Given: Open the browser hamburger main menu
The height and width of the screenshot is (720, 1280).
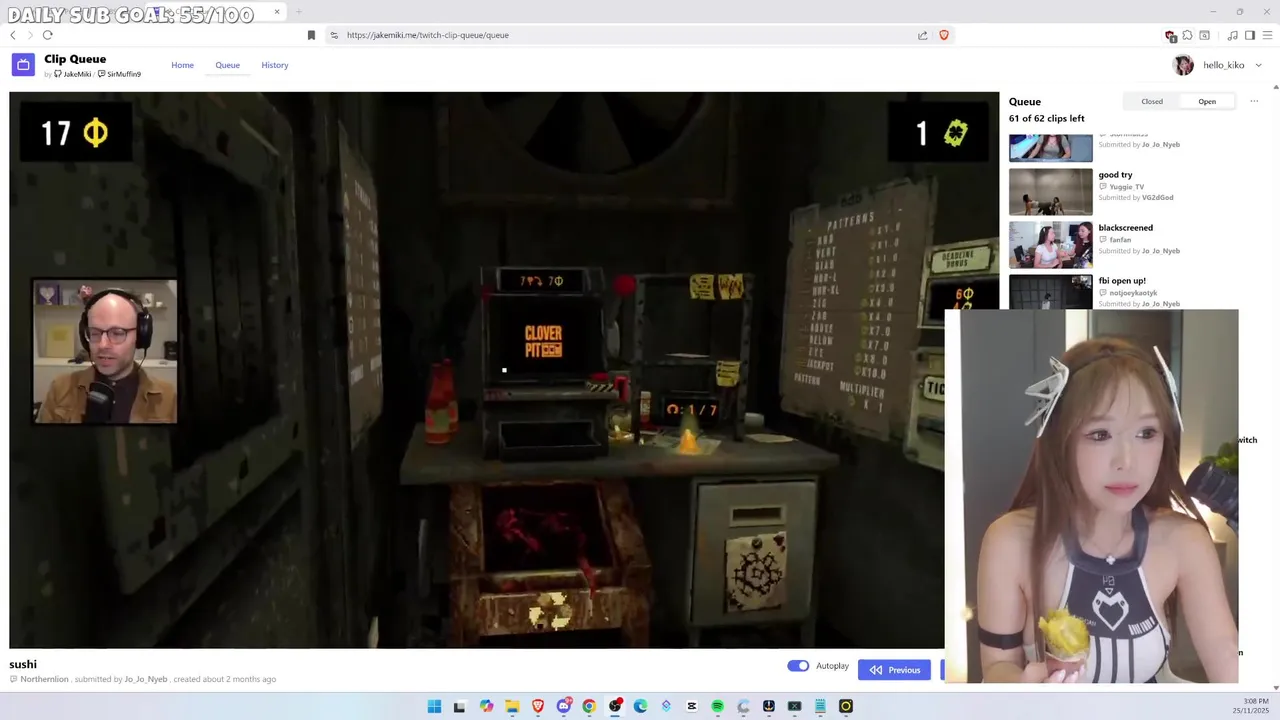Looking at the screenshot, I should click(x=1267, y=35).
